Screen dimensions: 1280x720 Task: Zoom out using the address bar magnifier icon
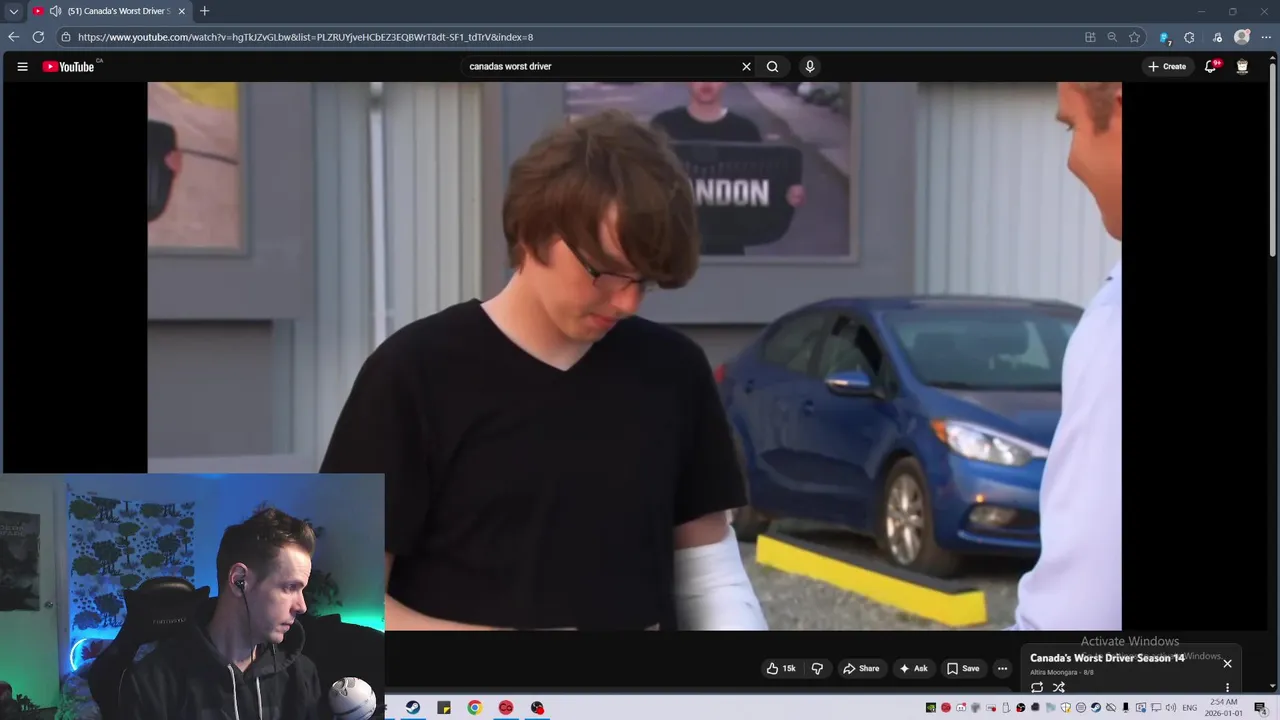click(x=1112, y=37)
